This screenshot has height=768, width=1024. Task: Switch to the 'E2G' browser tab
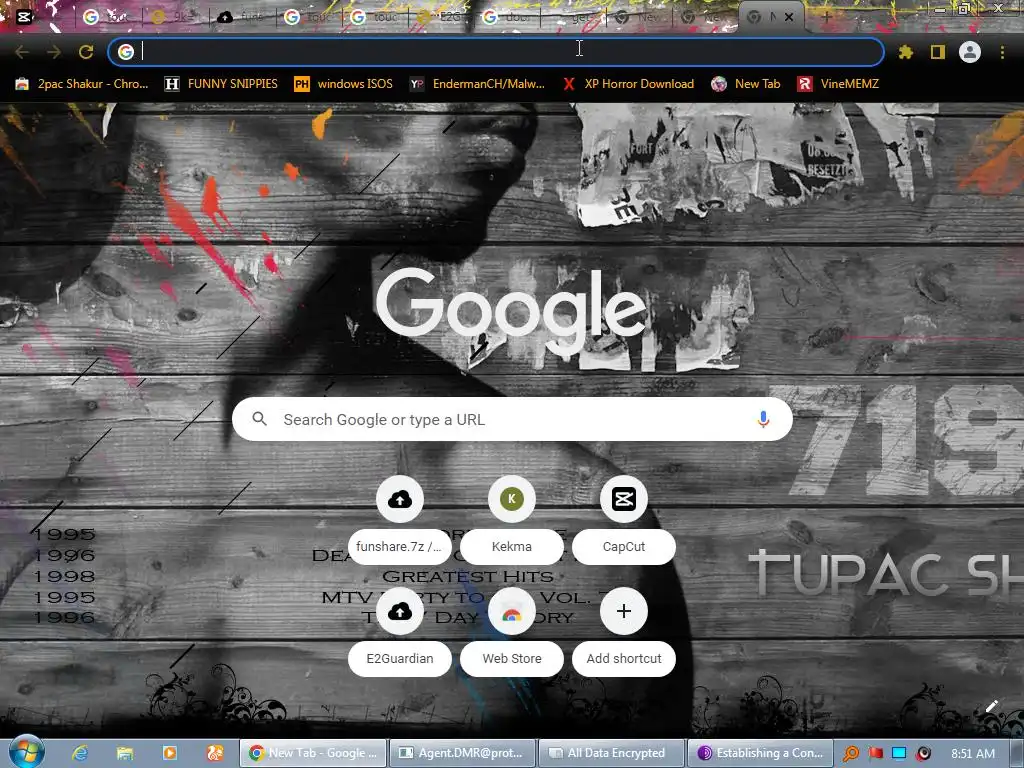coord(441,17)
